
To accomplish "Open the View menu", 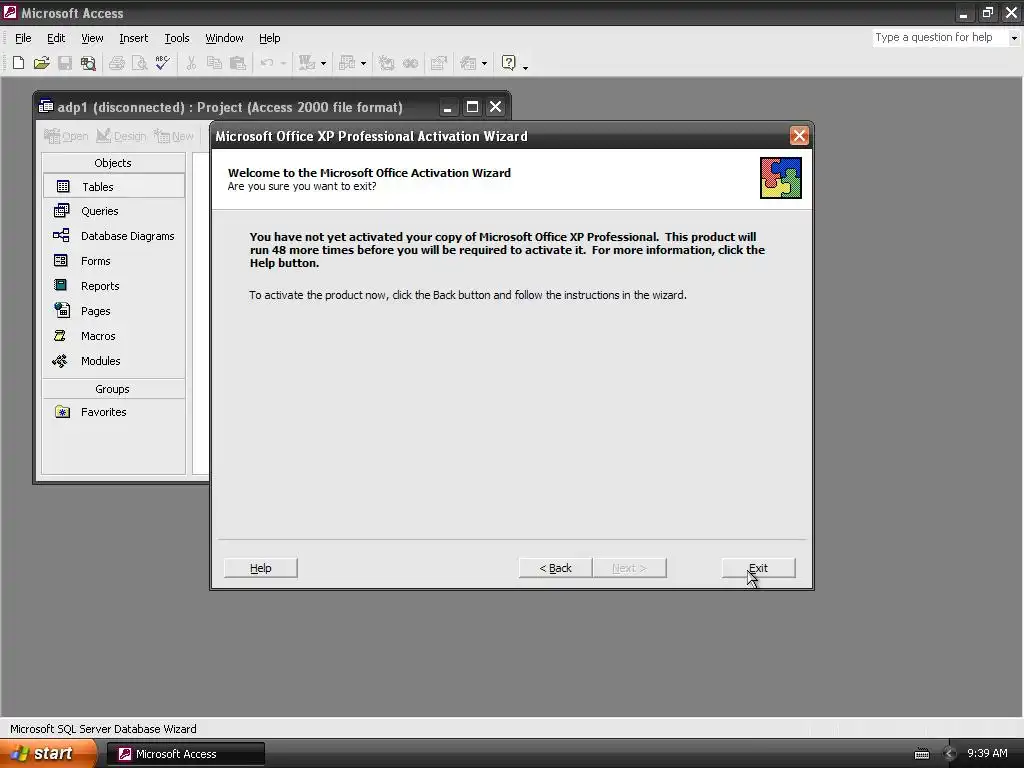I will point(92,38).
